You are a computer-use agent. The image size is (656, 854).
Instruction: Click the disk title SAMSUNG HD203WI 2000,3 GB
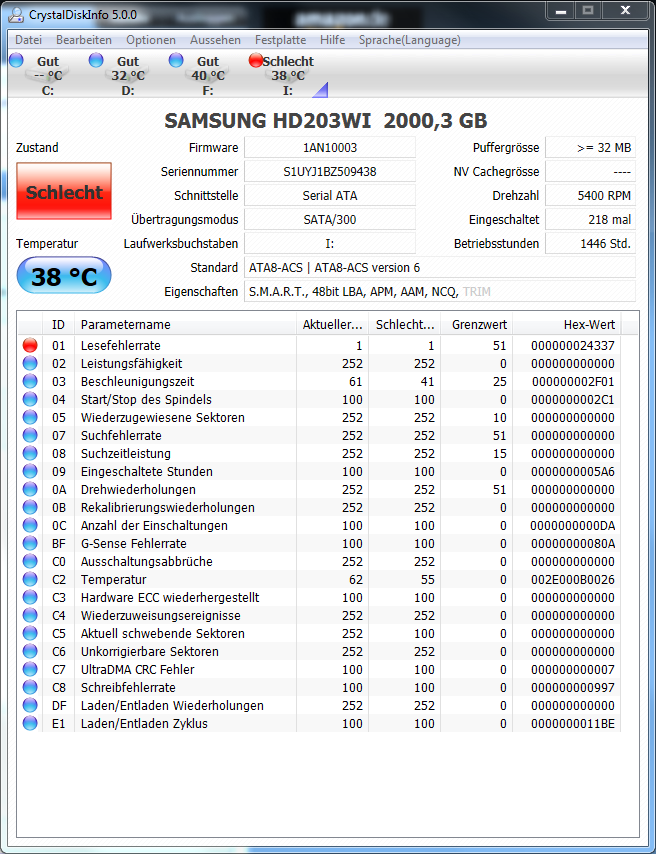(325, 120)
